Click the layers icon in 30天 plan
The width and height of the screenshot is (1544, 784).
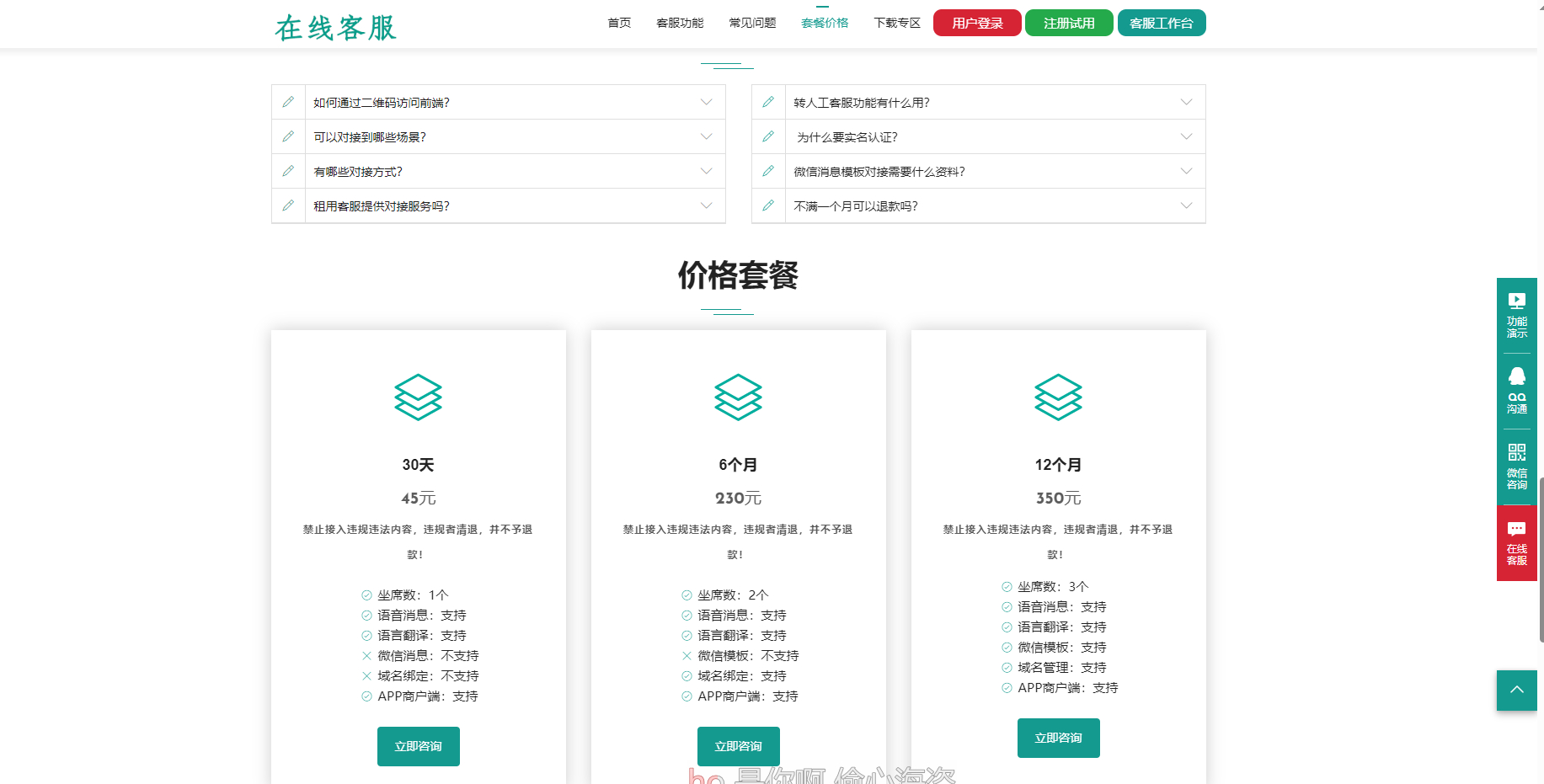pos(418,397)
